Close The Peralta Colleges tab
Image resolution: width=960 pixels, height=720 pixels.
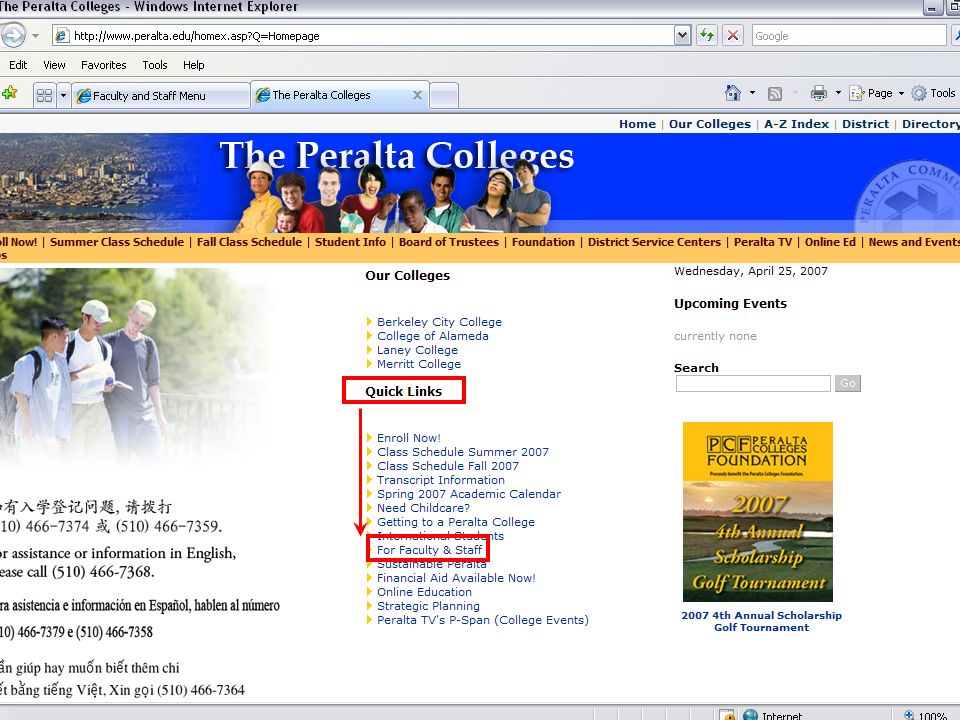click(417, 95)
